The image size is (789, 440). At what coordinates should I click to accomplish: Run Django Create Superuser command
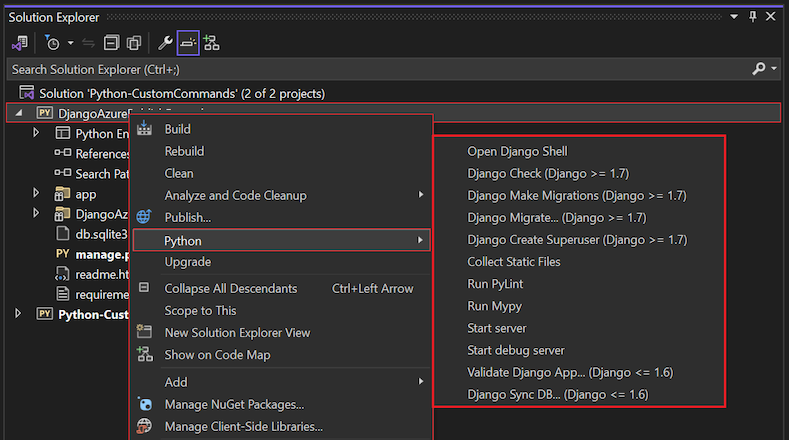[x=577, y=240]
